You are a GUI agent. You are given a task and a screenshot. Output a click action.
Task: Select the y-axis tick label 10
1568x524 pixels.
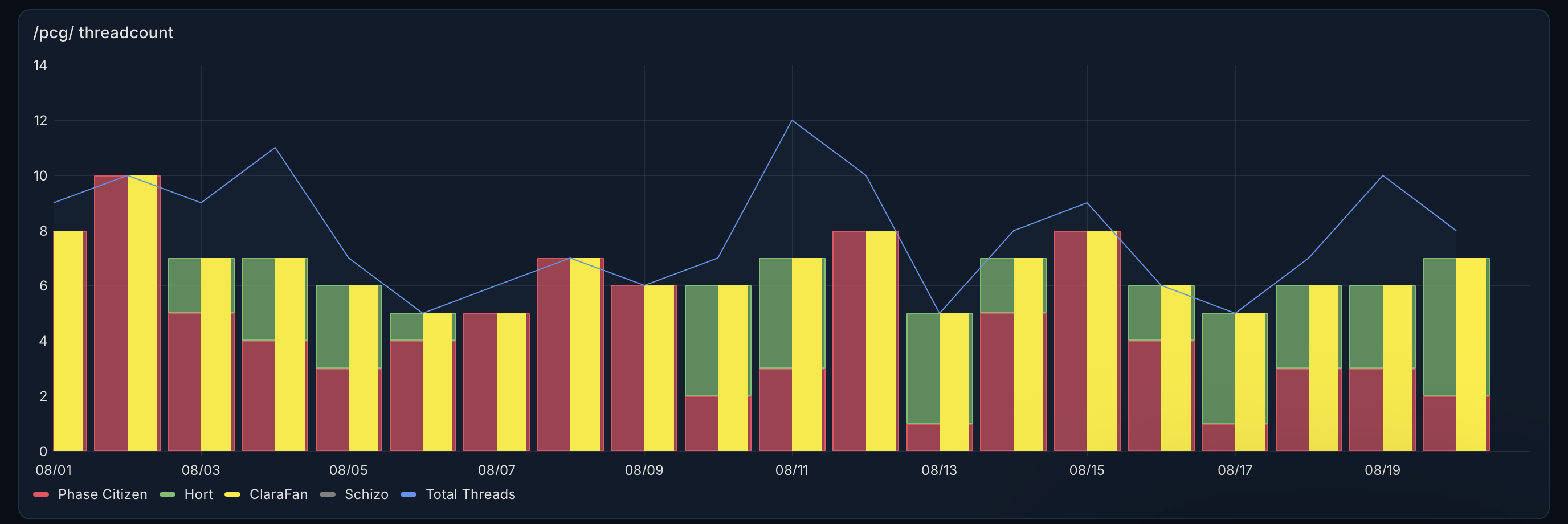click(40, 176)
